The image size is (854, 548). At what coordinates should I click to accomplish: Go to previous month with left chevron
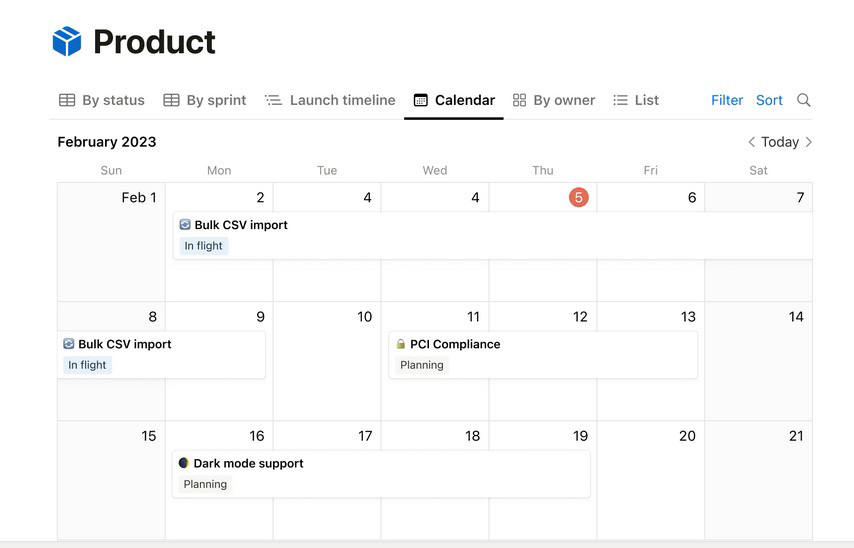click(752, 142)
